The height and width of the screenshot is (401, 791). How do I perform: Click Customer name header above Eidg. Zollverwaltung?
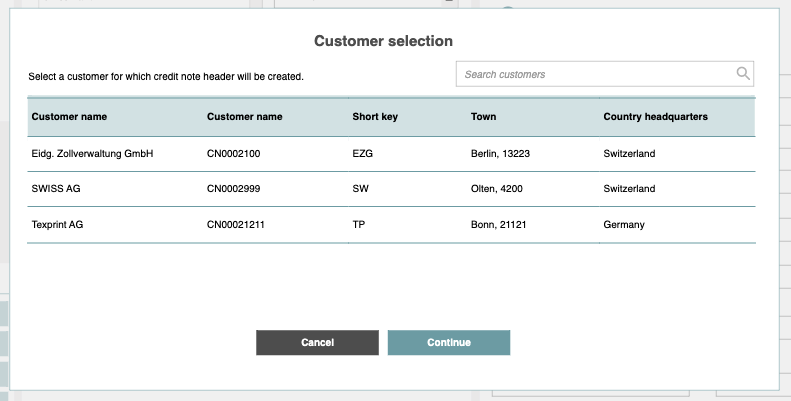click(69, 117)
